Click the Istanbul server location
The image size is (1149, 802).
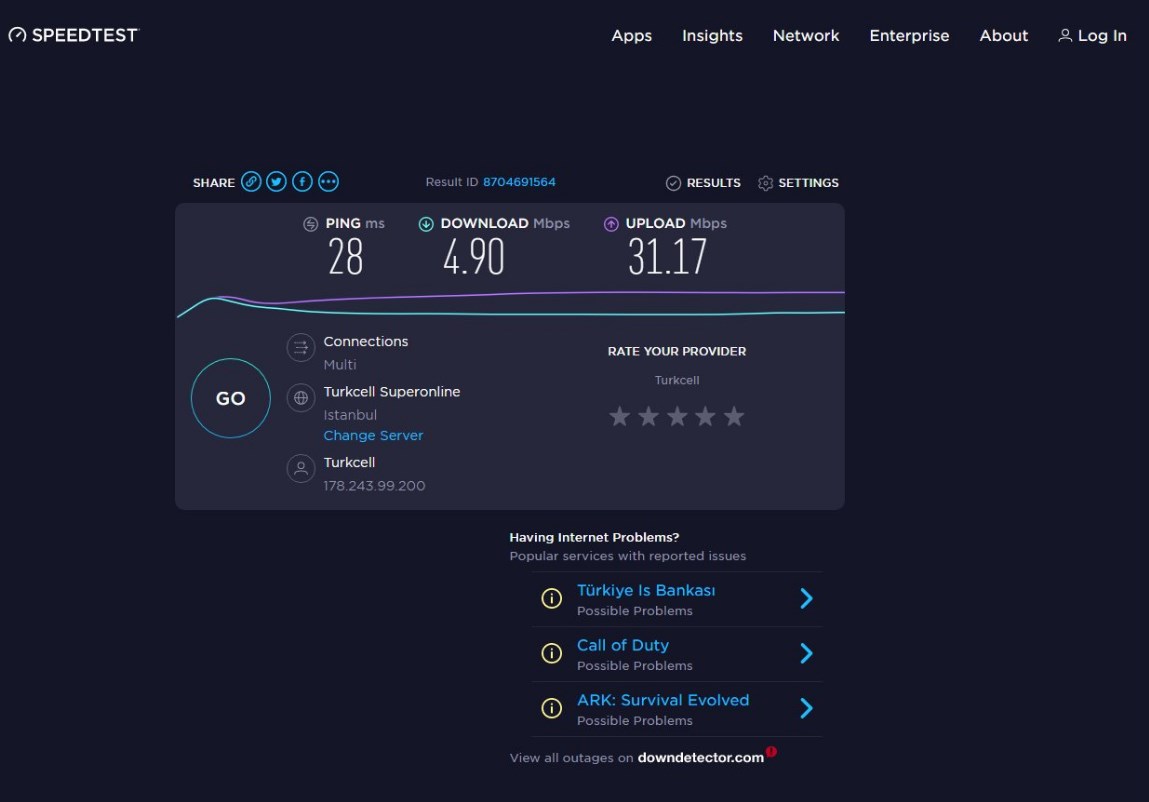click(x=350, y=414)
